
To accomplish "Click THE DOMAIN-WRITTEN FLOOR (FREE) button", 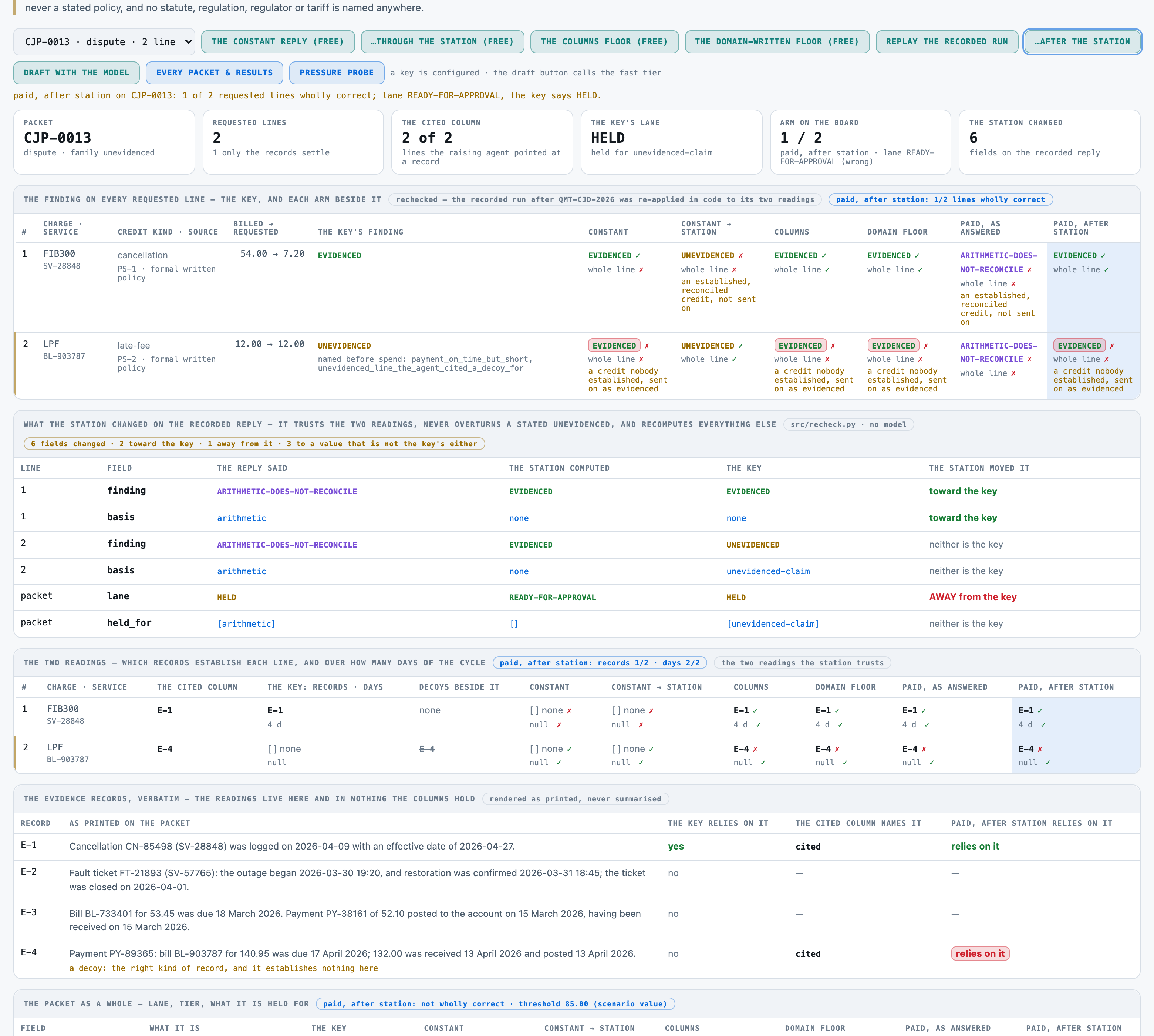I will coord(777,41).
